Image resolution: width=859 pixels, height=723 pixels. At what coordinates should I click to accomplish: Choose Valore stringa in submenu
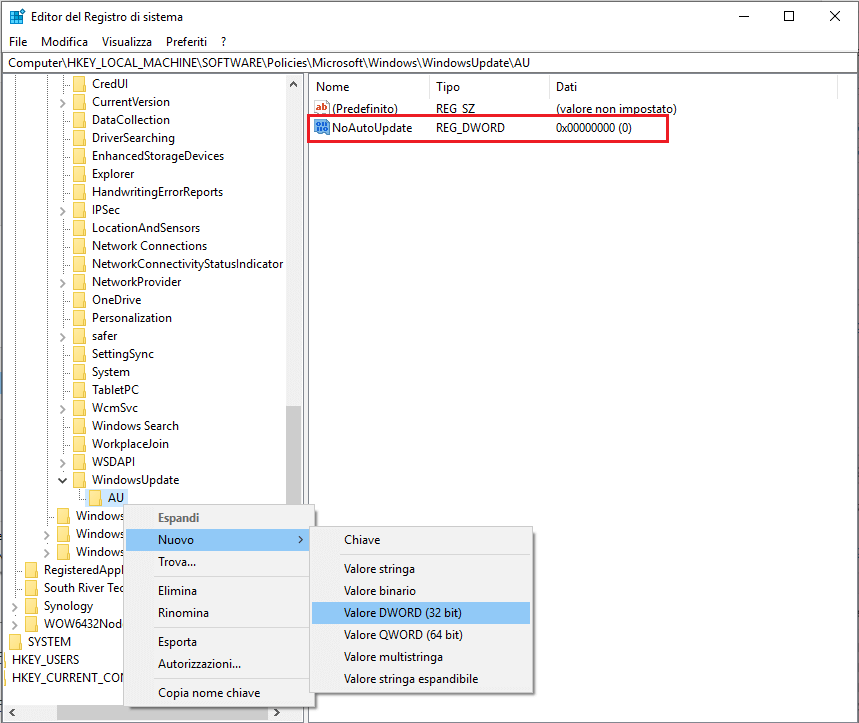pyautogui.click(x=421, y=569)
